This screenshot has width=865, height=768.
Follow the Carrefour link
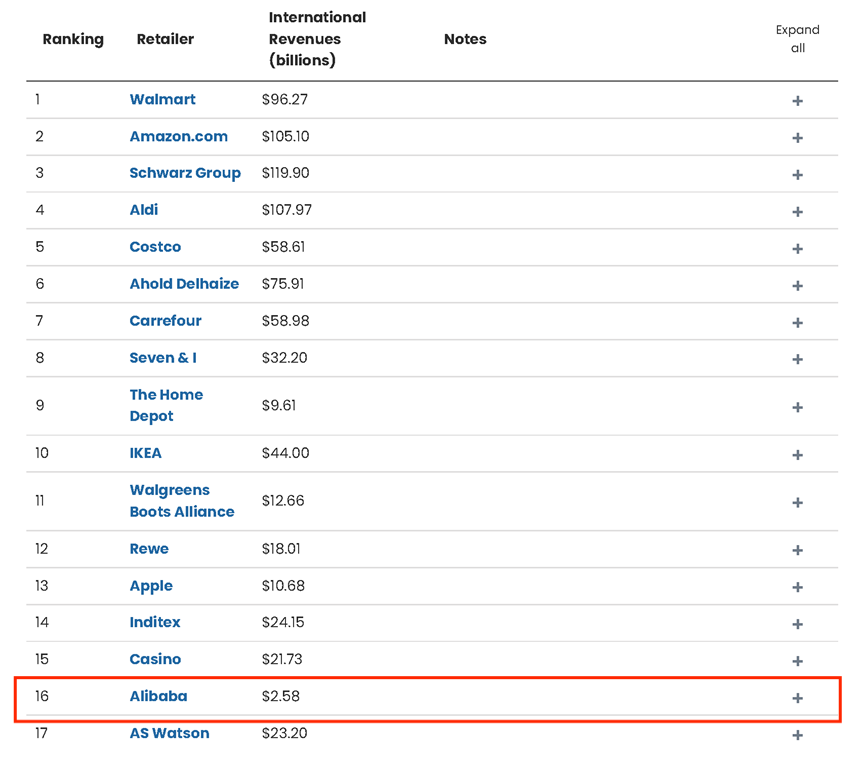(x=165, y=321)
